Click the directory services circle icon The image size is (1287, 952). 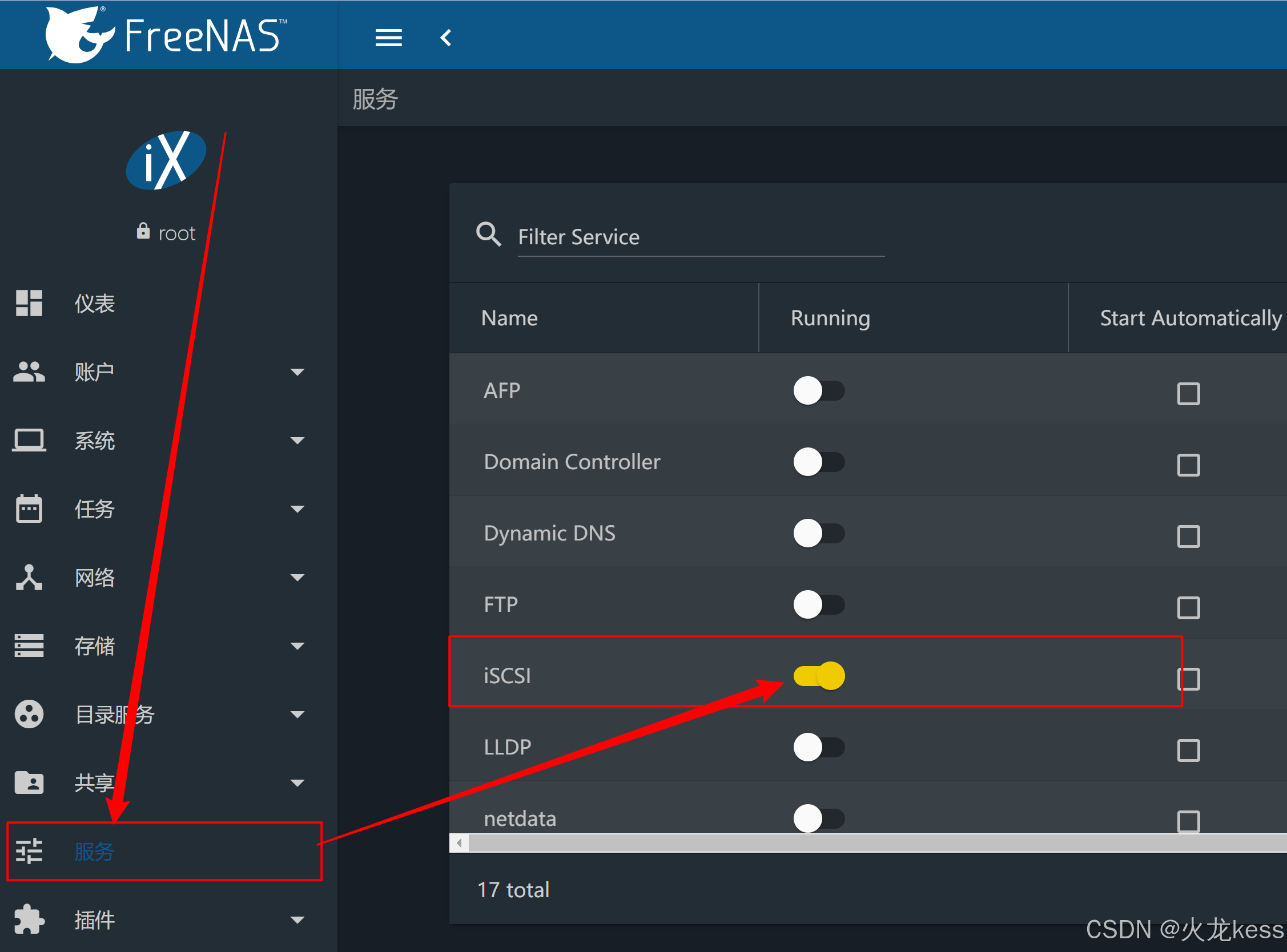pyautogui.click(x=29, y=715)
